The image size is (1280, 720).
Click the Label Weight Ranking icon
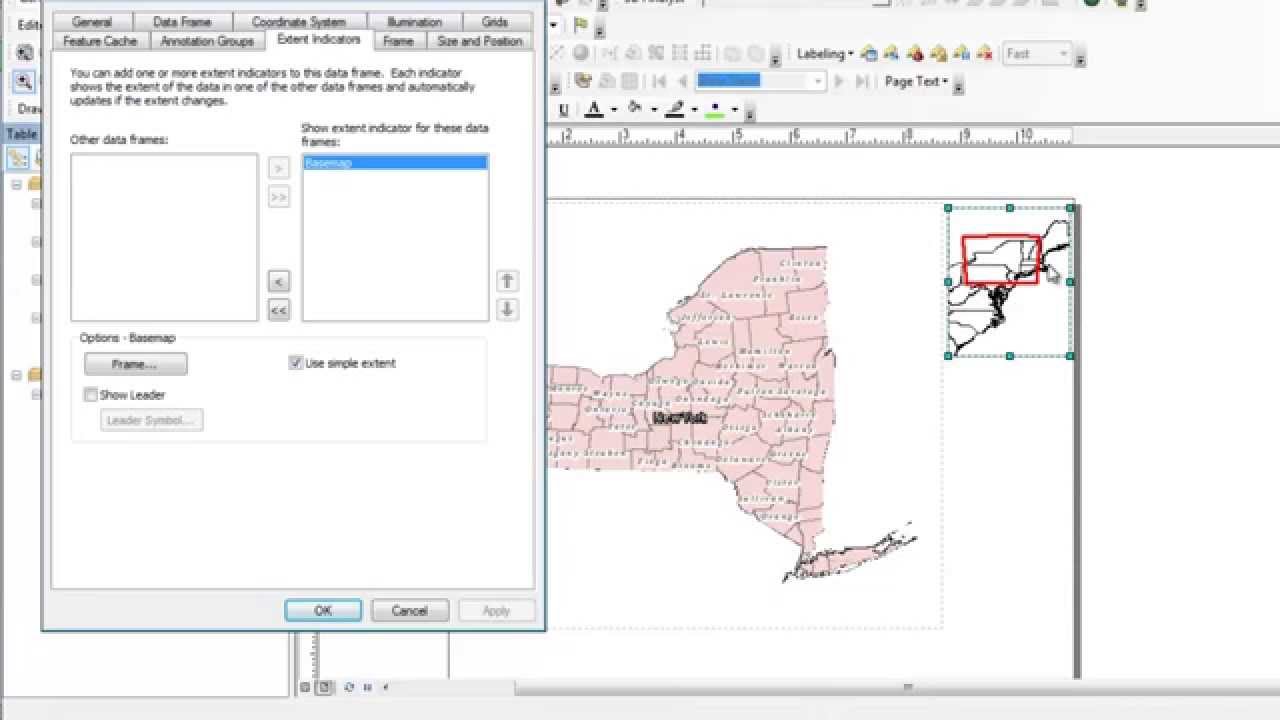pos(914,53)
